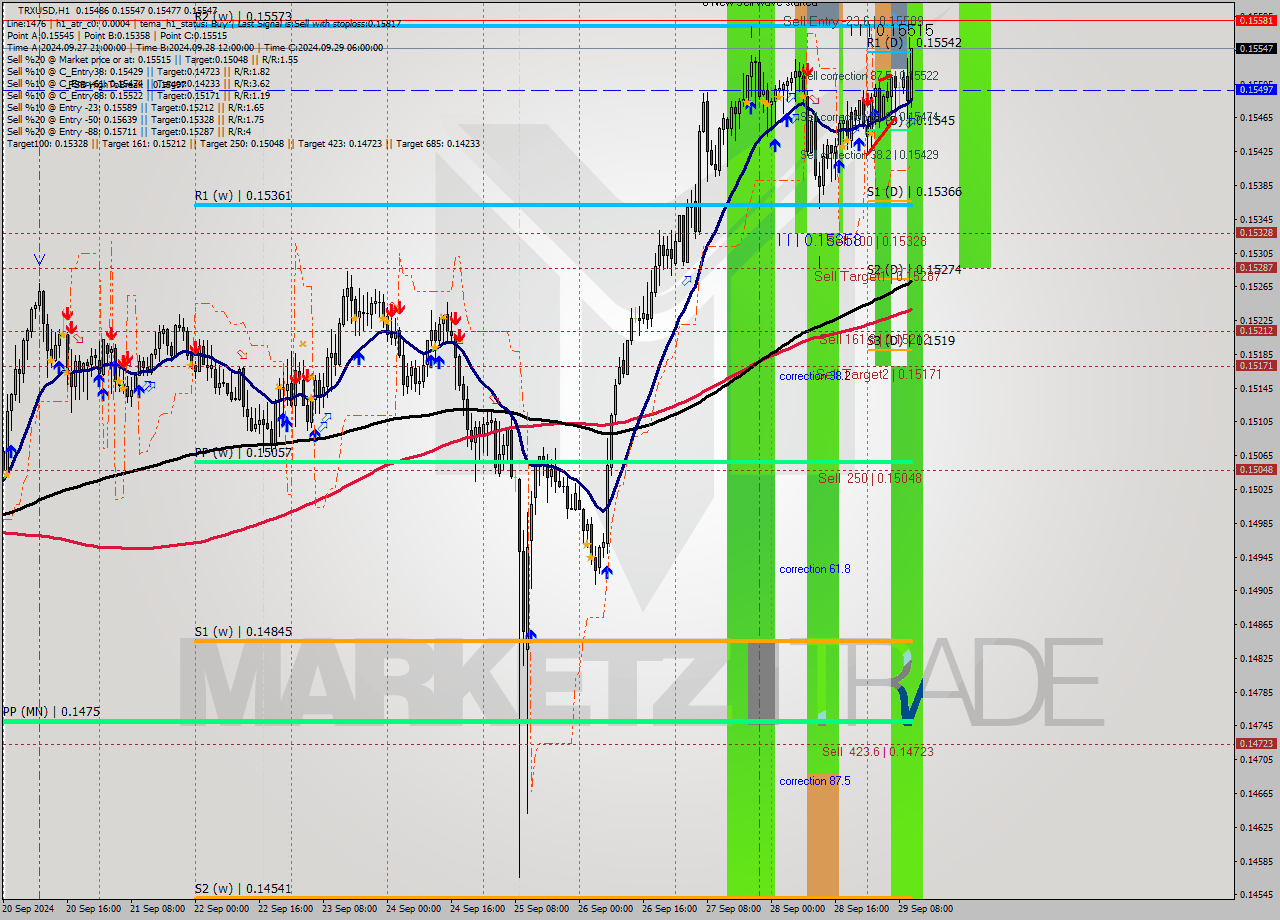Click the blue up arrow near the 25 Sep low

pyautogui.click(x=530, y=633)
